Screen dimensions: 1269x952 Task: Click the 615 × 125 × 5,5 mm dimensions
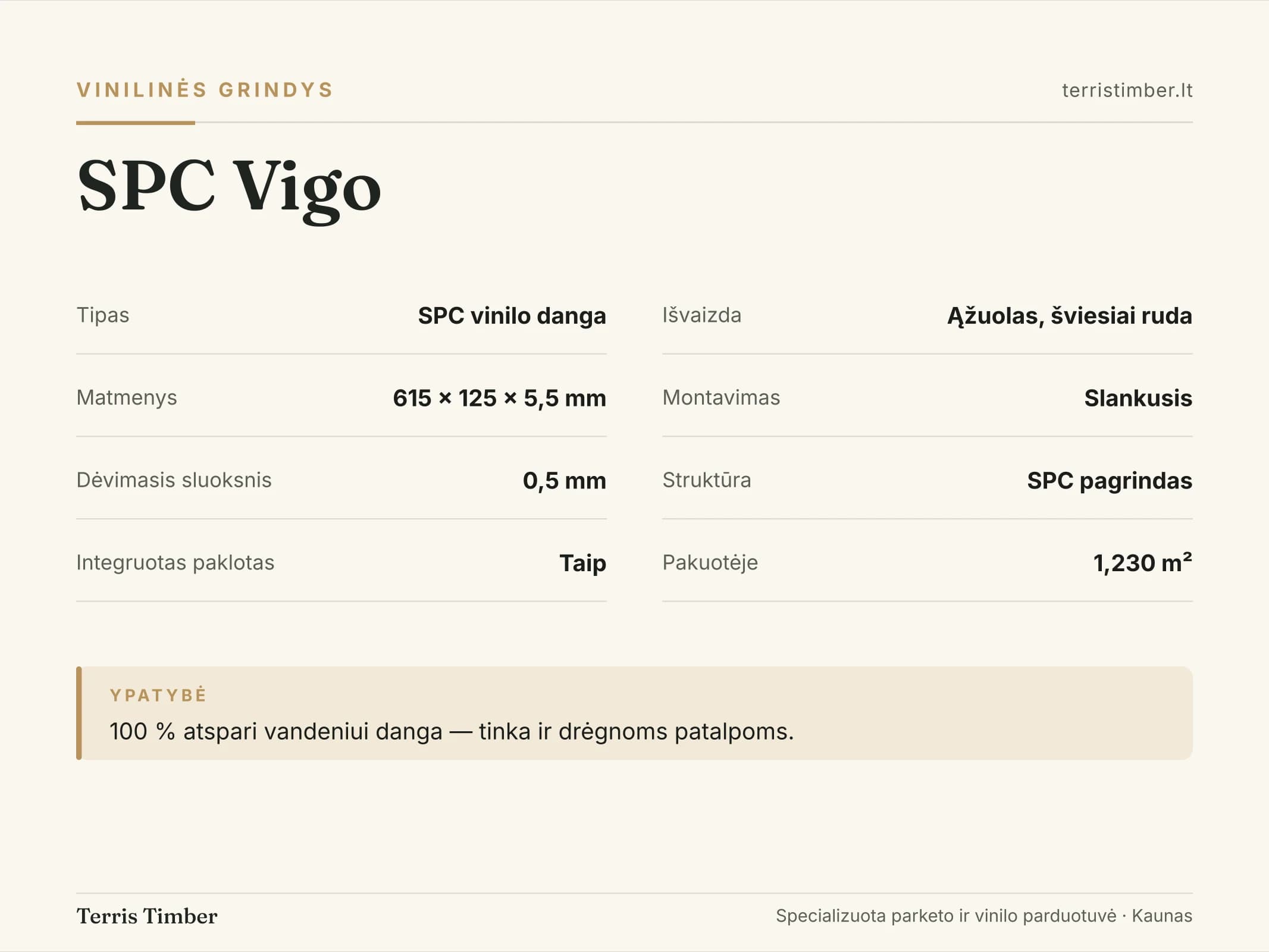tap(499, 398)
